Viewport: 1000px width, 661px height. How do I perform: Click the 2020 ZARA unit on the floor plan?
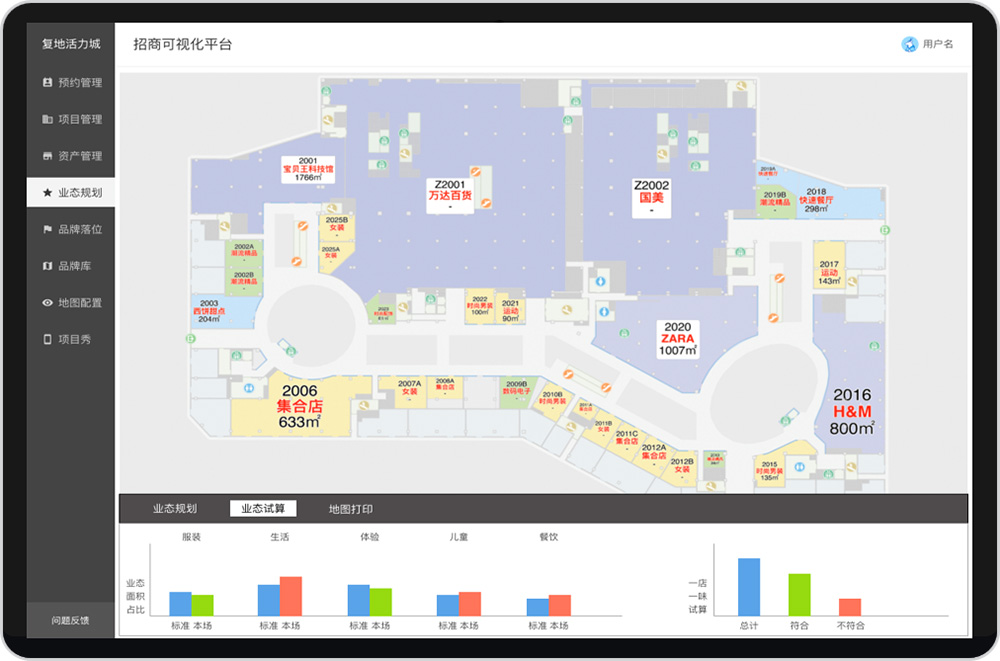(x=677, y=339)
